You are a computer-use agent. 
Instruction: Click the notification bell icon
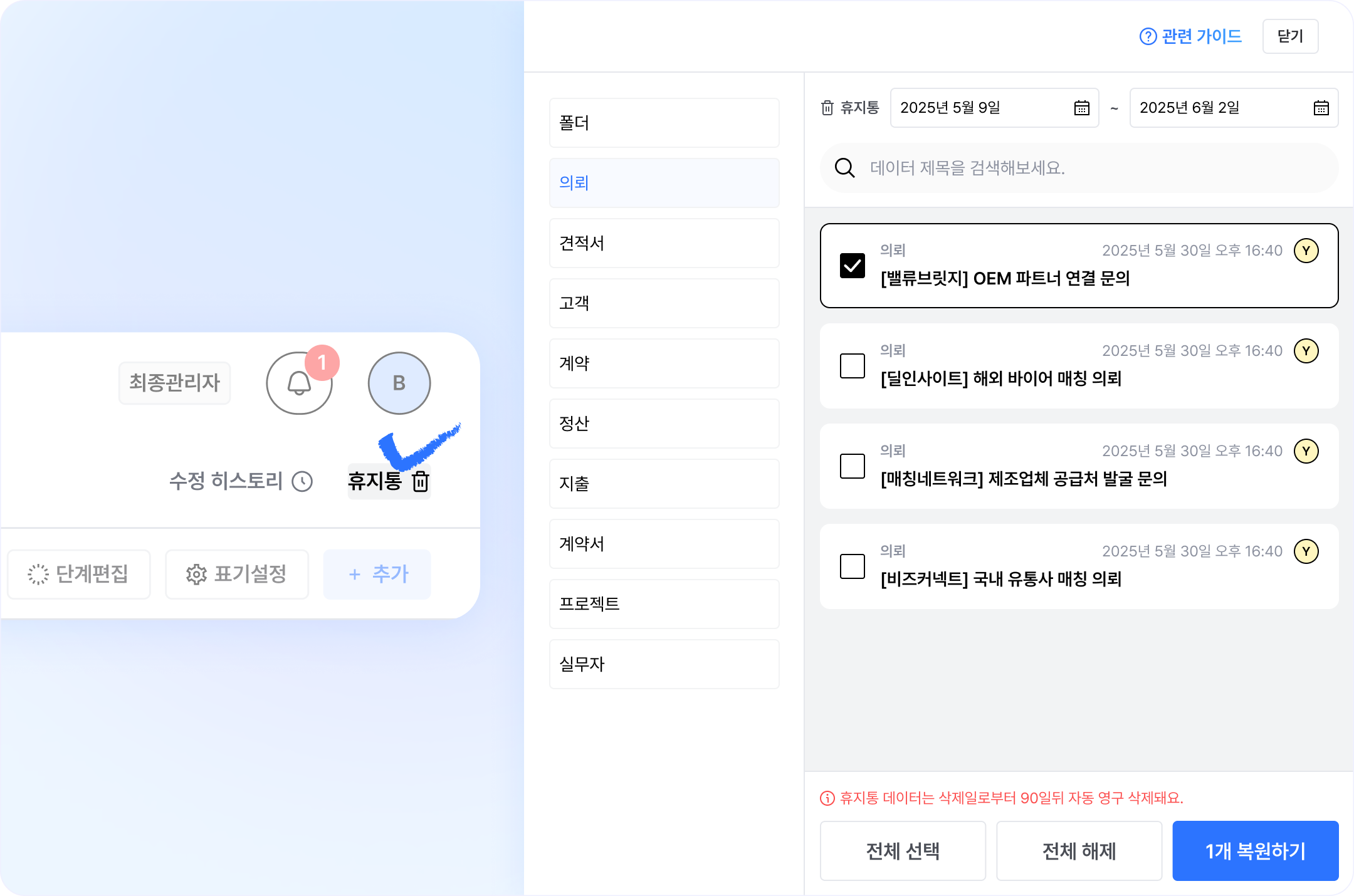pos(299,383)
